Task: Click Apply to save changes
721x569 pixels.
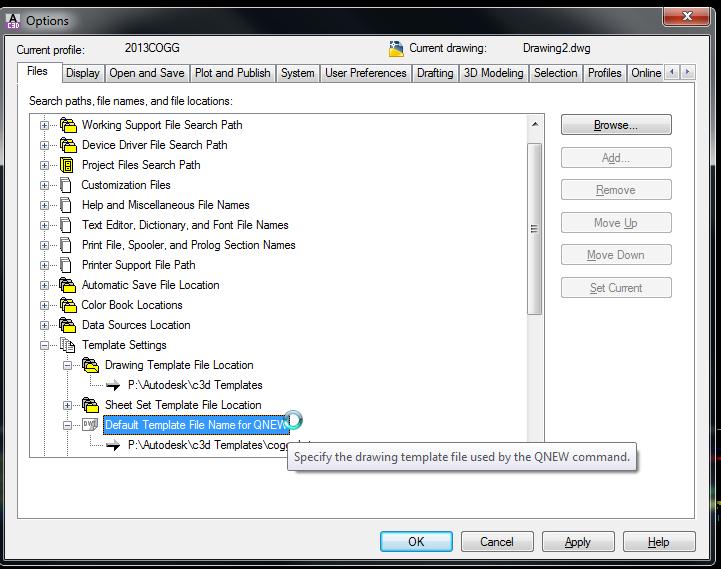Action: pos(578,541)
